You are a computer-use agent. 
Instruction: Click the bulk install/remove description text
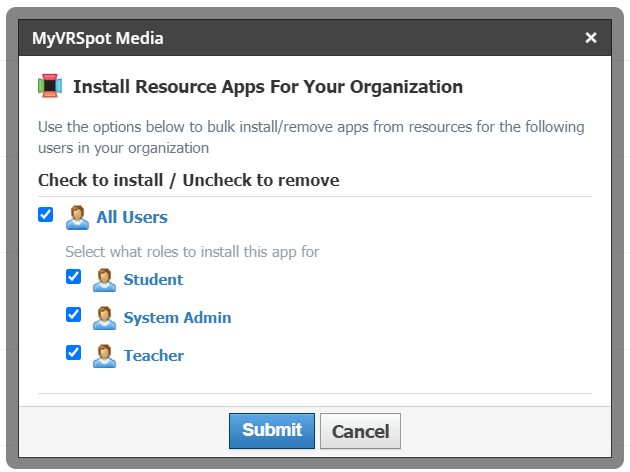[x=311, y=137]
